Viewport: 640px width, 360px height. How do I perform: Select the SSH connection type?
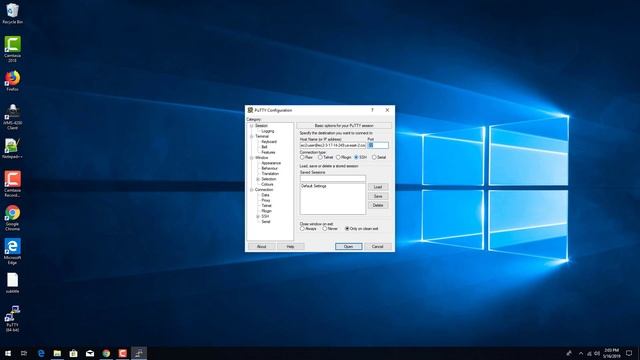pyautogui.click(x=356, y=157)
